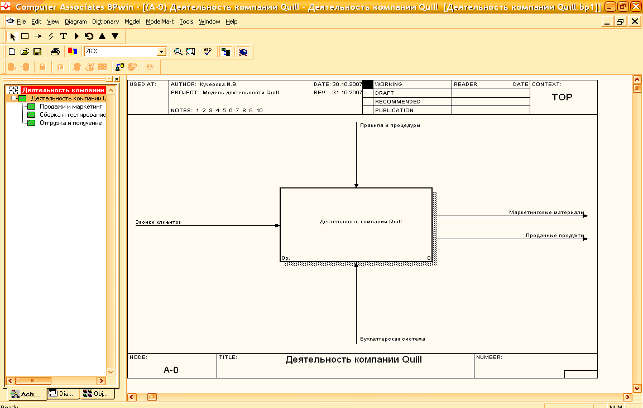Click explorer horizontal scroll right arrow
The image size is (643, 408).
point(101,381)
